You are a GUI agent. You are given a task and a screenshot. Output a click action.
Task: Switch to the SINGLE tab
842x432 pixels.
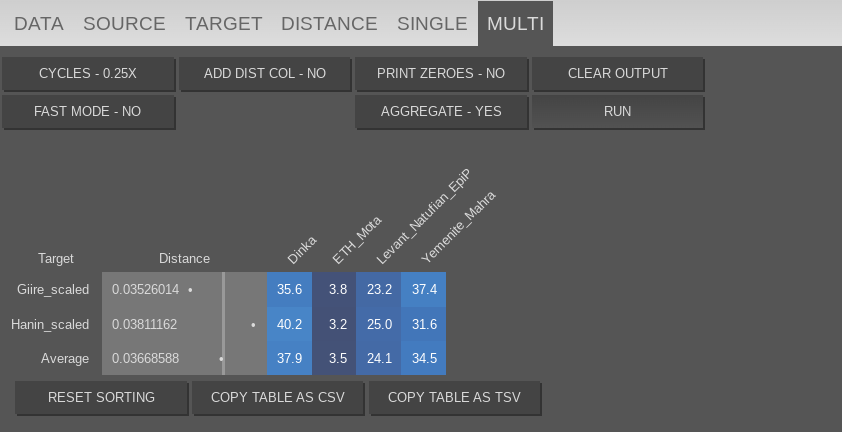pos(432,24)
